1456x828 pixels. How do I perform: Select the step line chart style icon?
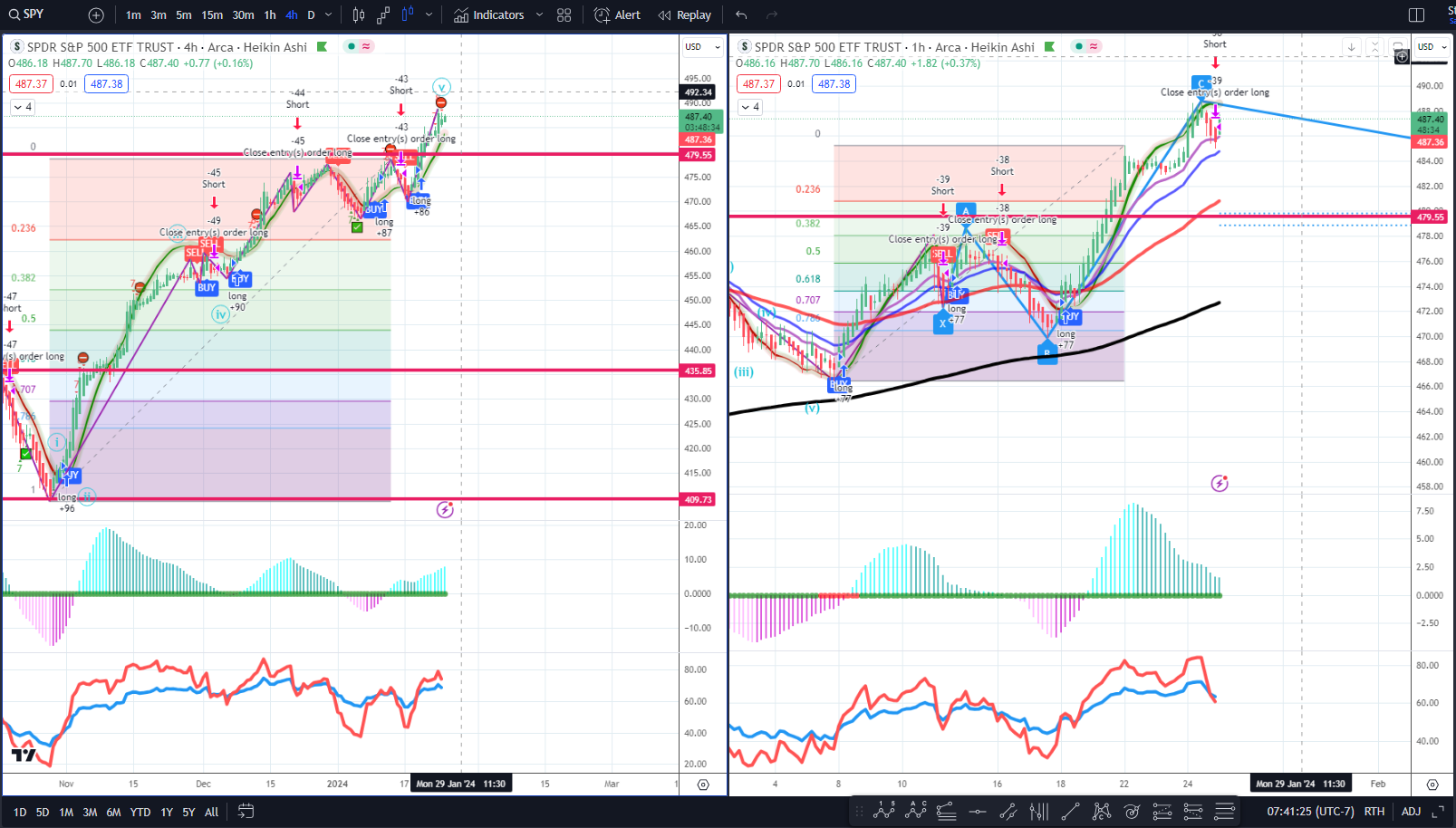pyautogui.click(x=383, y=15)
